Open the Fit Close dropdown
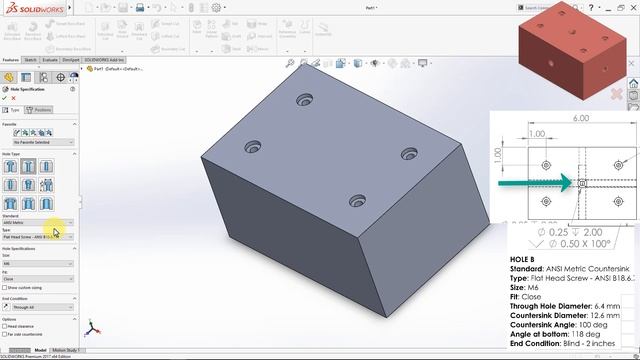 click(x=38, y=279)
